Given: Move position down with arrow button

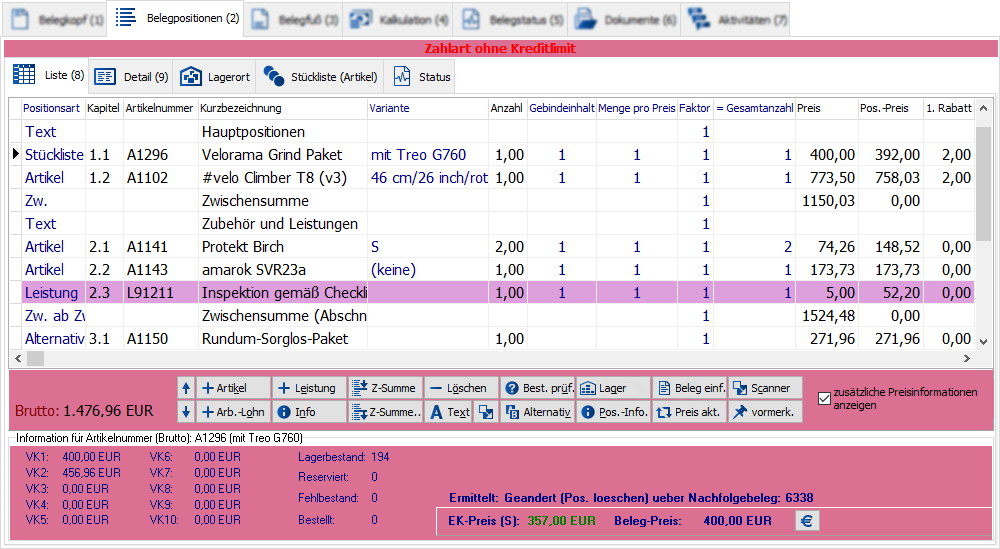Looking at the screenshot, I should [x=186, y=412].
